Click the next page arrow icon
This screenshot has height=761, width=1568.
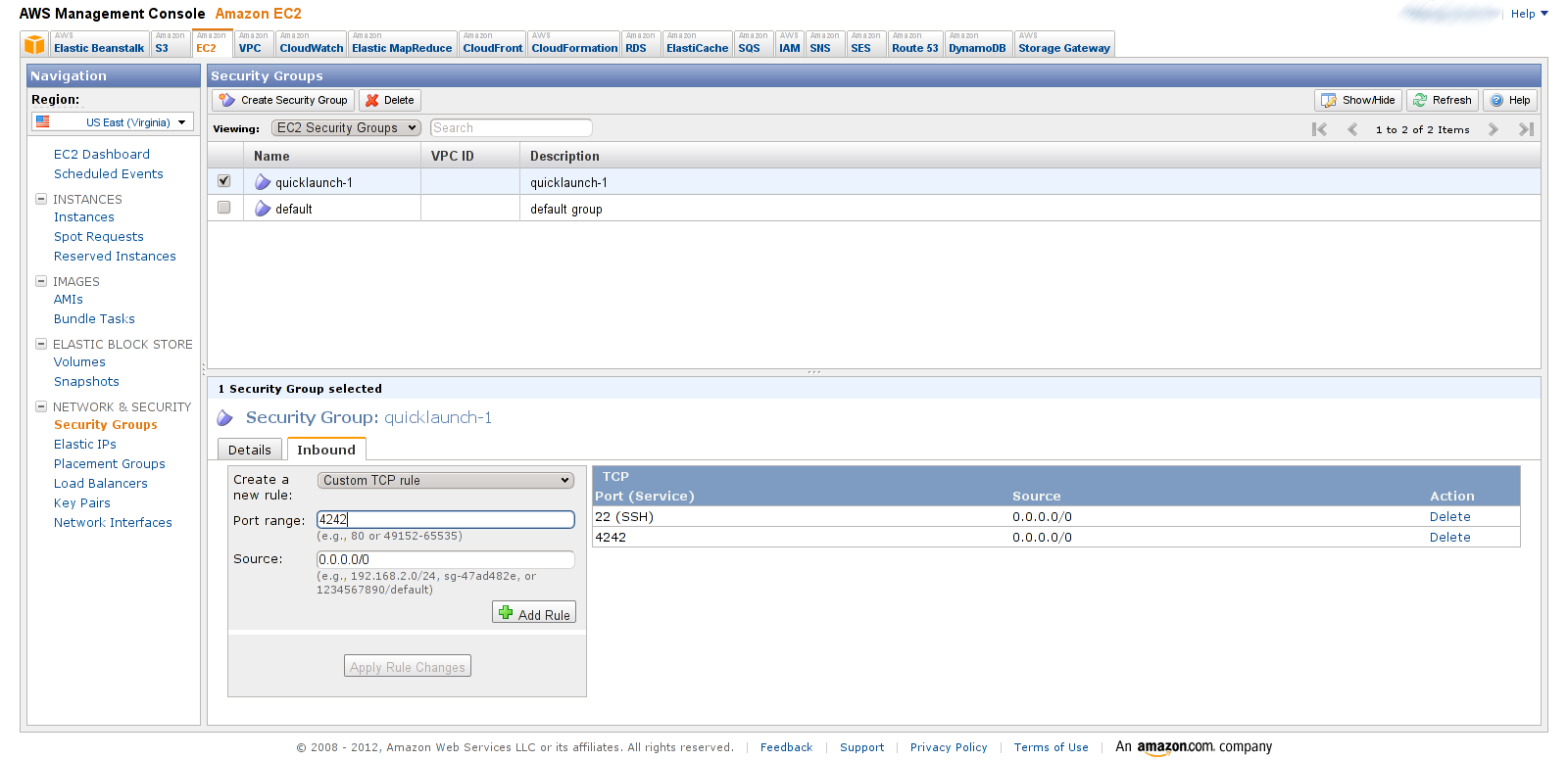(1493, 129)
